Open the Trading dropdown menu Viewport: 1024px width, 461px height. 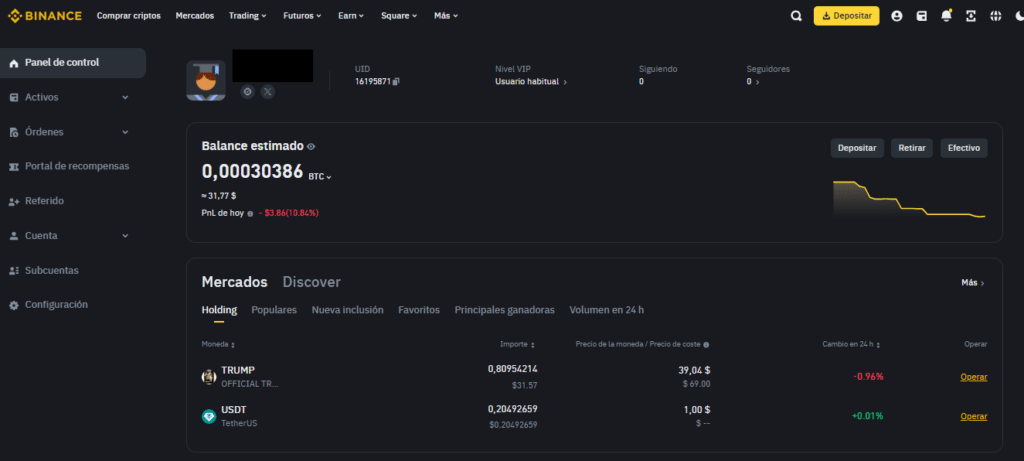click(248, 16)
